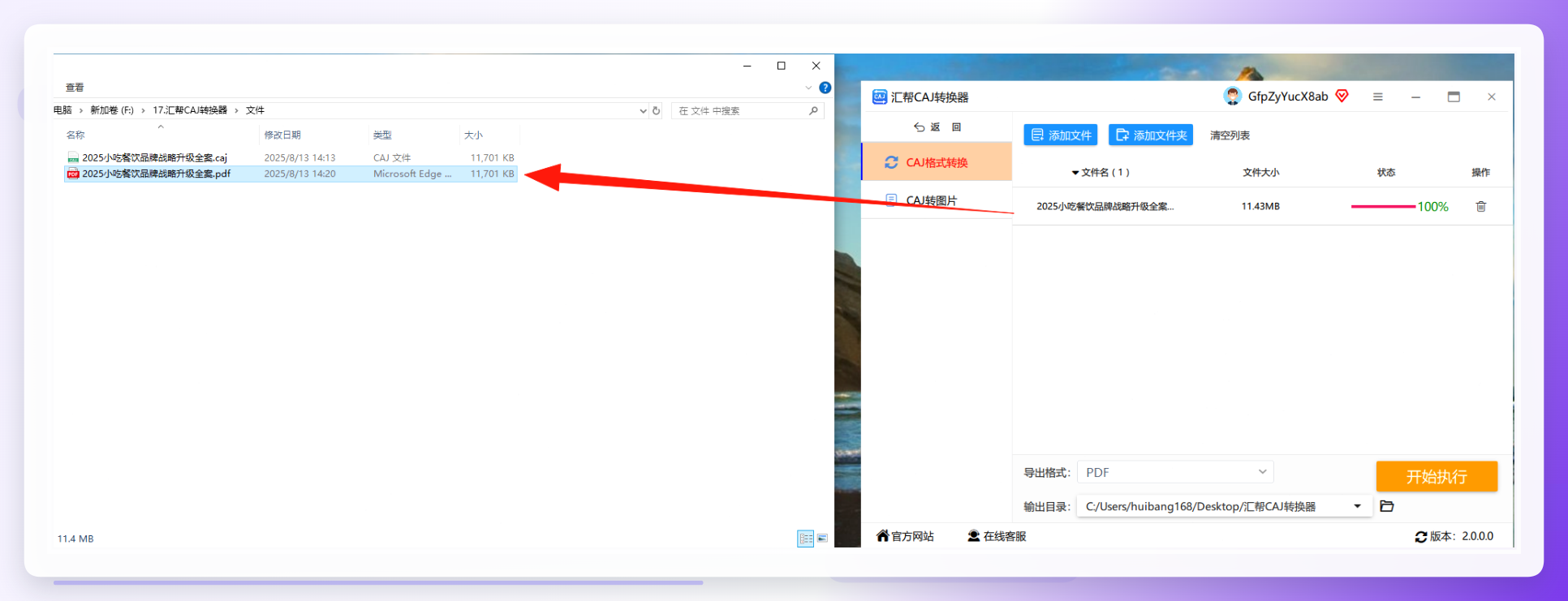Click the 100% conversion progress bar
Image resolution: width=1568 pixels, height=601 pixels.
point(1383,206)
